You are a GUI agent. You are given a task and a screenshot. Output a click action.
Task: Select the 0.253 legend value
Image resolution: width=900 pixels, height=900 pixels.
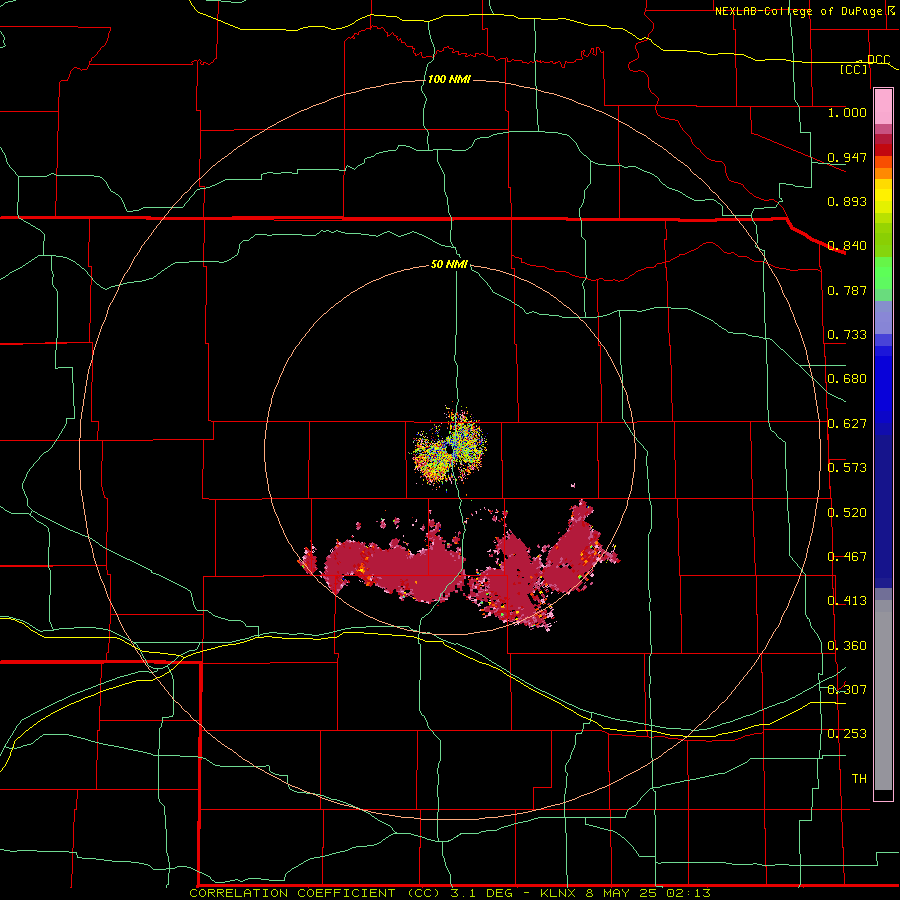(847, 734)
